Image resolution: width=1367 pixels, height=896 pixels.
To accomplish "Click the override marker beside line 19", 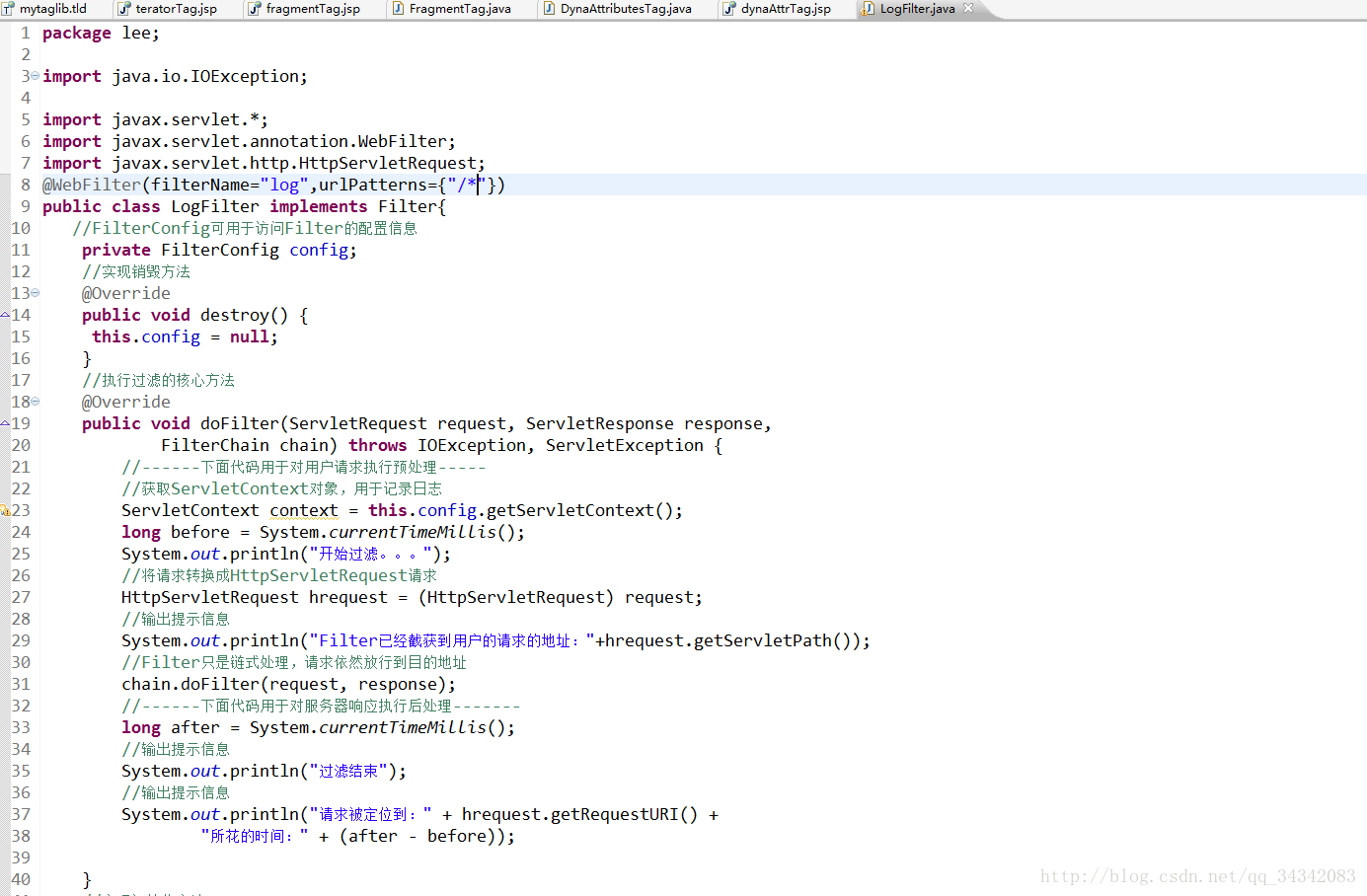I will 5,424.
